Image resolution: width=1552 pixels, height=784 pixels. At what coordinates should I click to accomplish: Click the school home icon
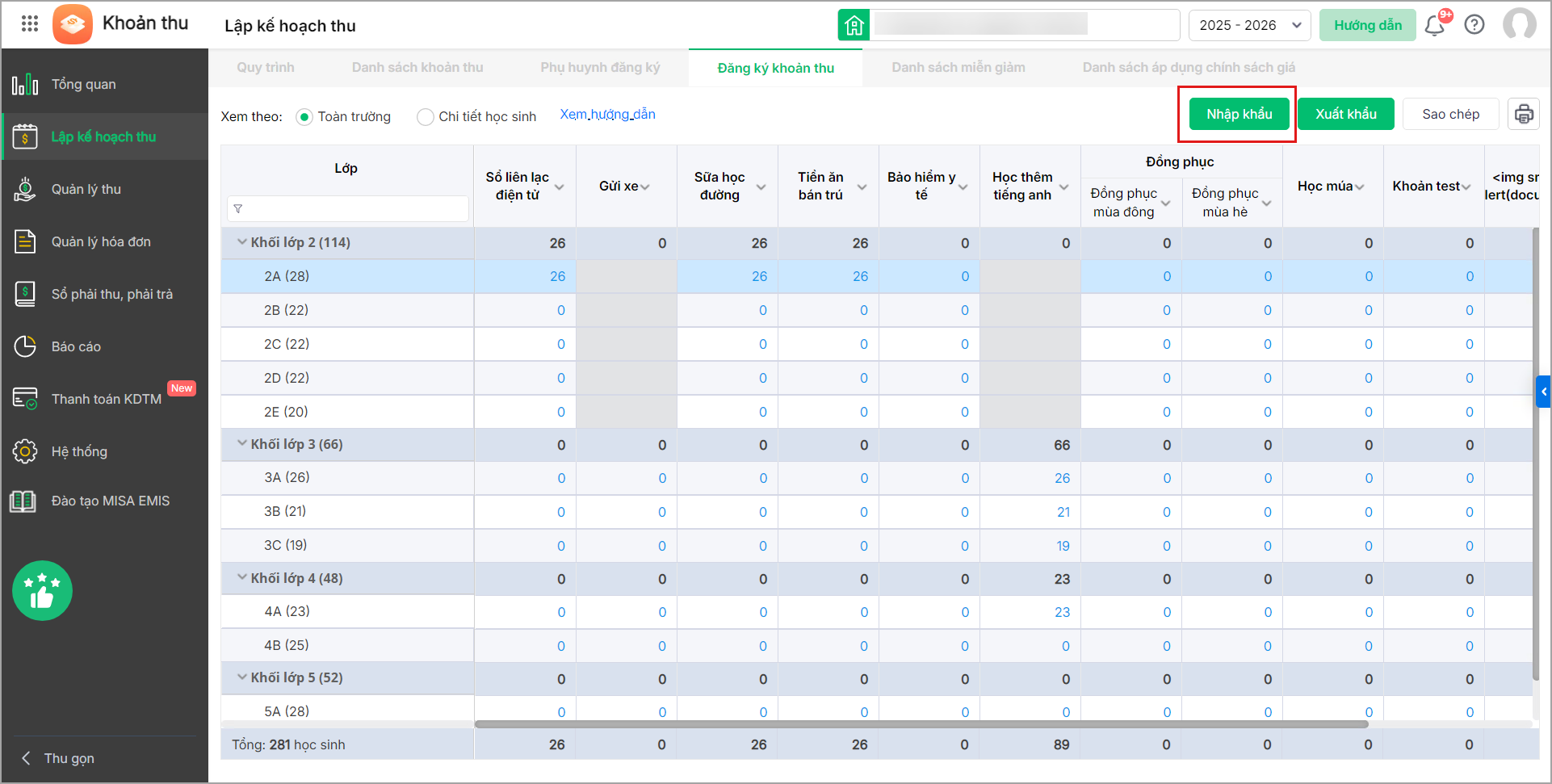(x=854, y=25)
